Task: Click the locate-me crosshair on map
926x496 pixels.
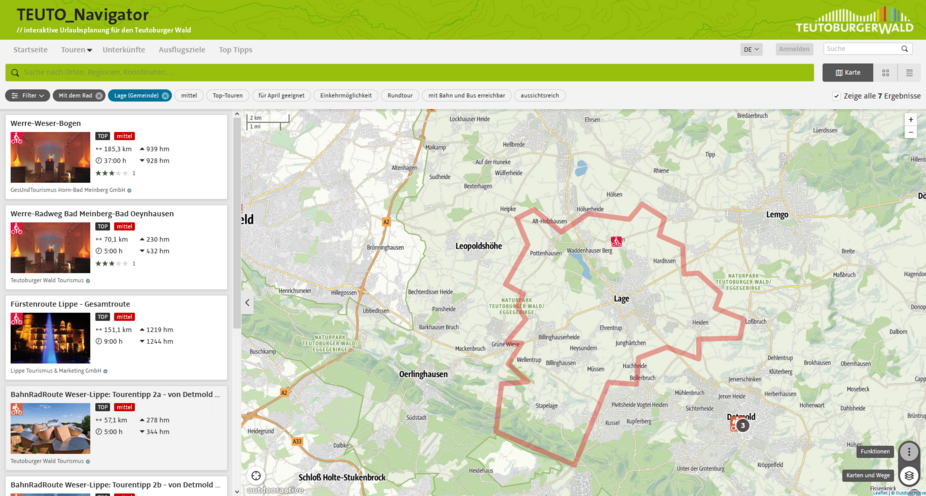Action: 256,476
